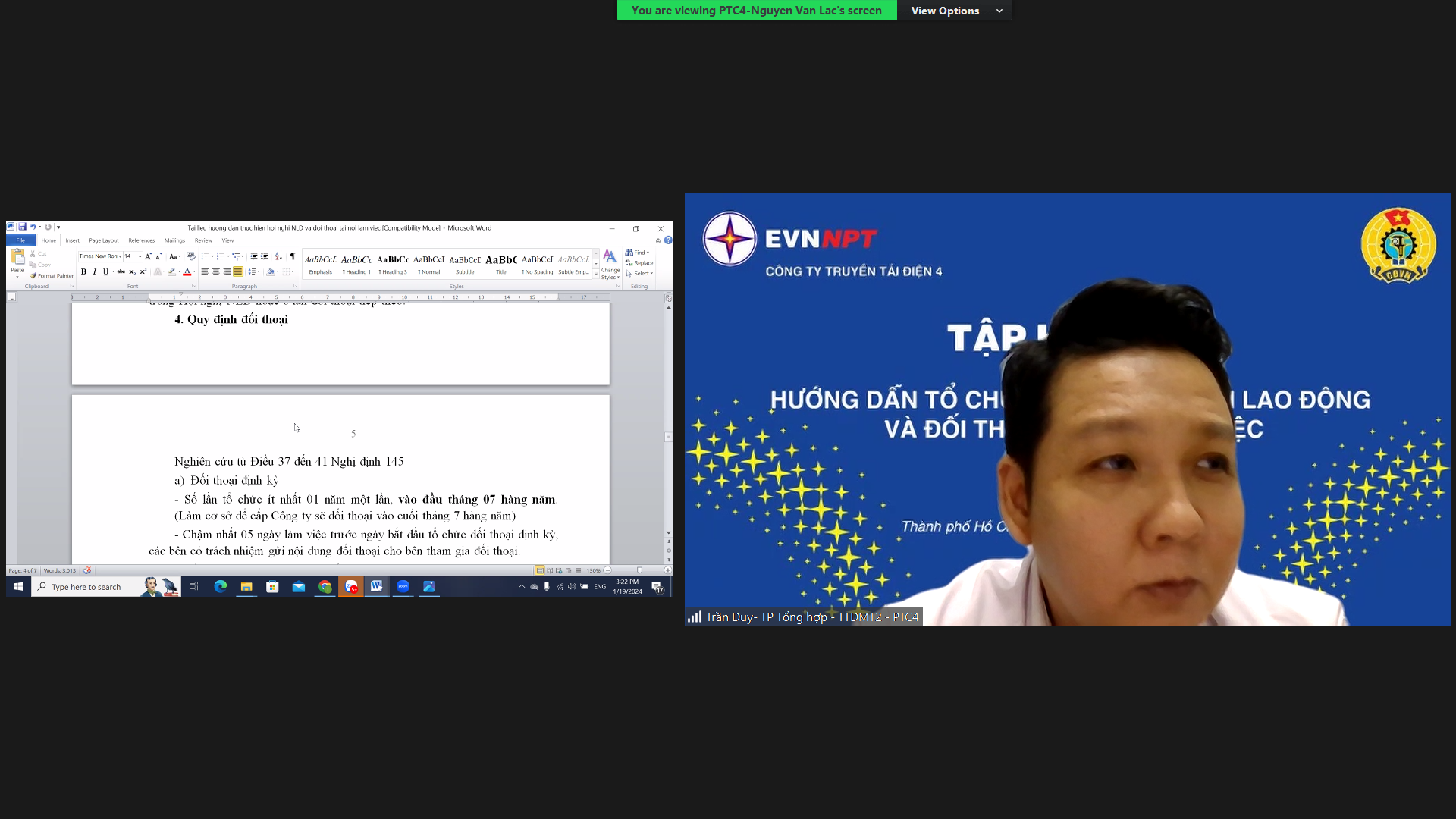Switch to the Page Layout tab
The image size is (1456, 819).
tap(104, 240)
